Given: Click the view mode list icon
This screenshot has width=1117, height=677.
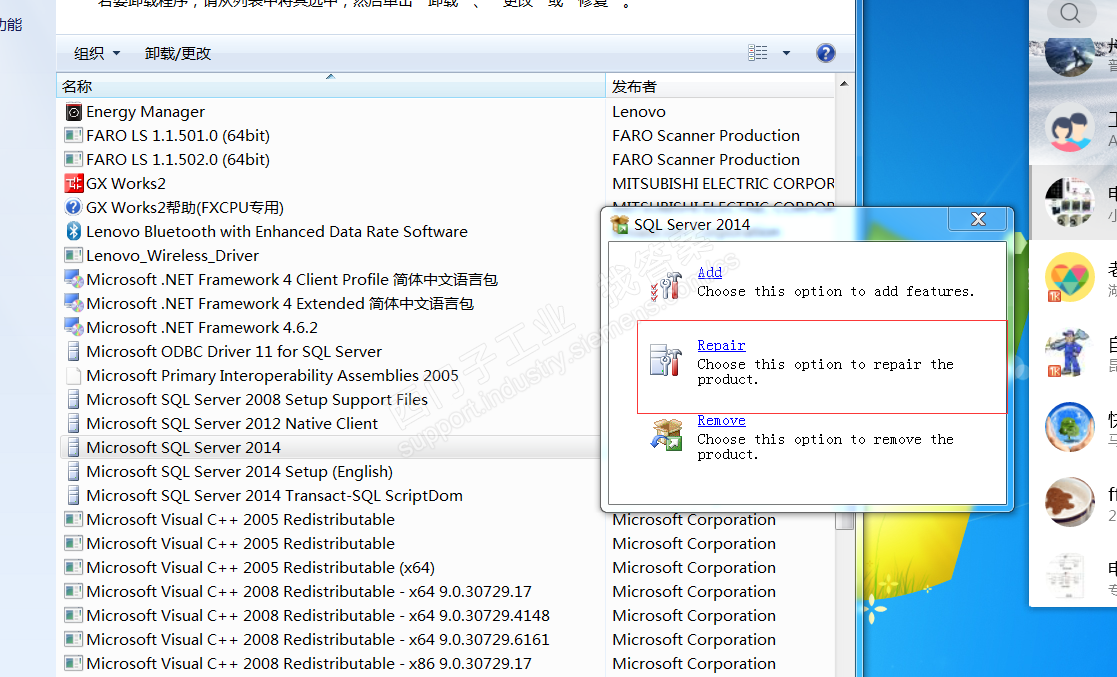Looking at the screenshot, I should pyautogui.click(x=758, y=53).
